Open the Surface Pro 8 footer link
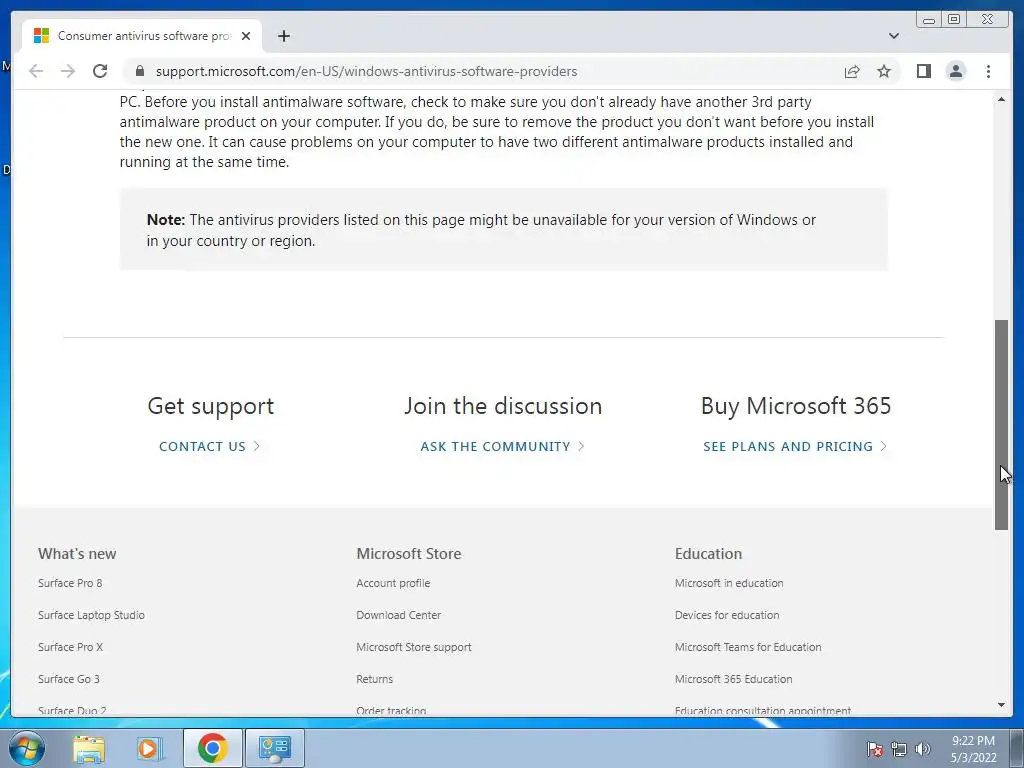This screenshot has height=768, width=1024. click(x=70, y=583)
